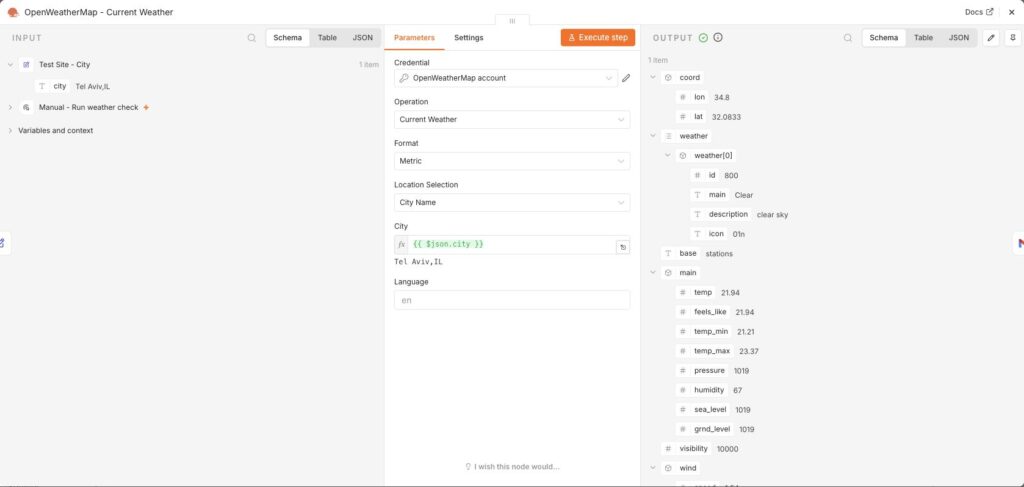Click the array icon beside weather
1024x487 pixels.
668,136
